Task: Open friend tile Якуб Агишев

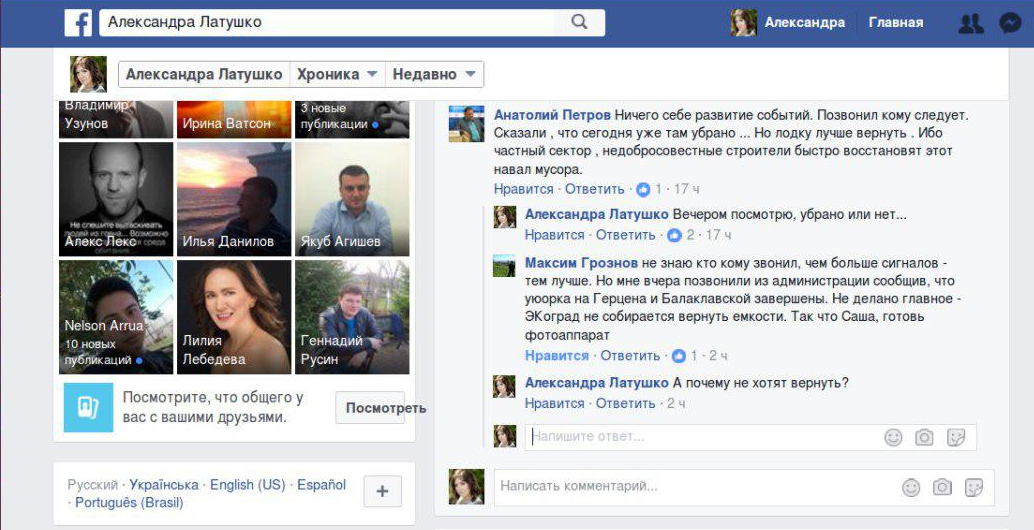Action: [x=352, y=199]
